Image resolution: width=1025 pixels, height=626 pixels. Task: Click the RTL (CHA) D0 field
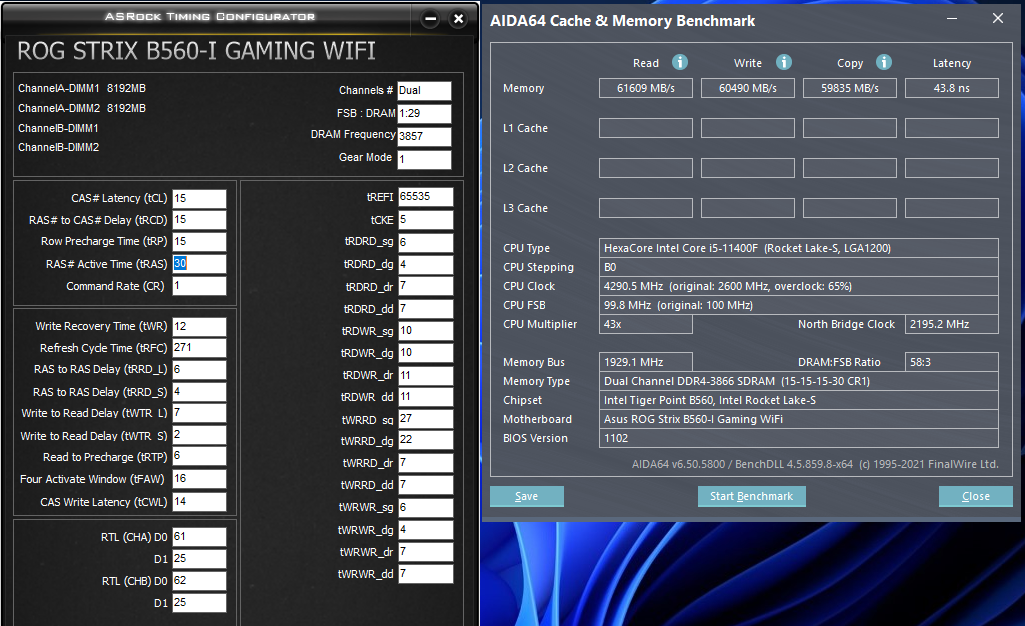199,537
